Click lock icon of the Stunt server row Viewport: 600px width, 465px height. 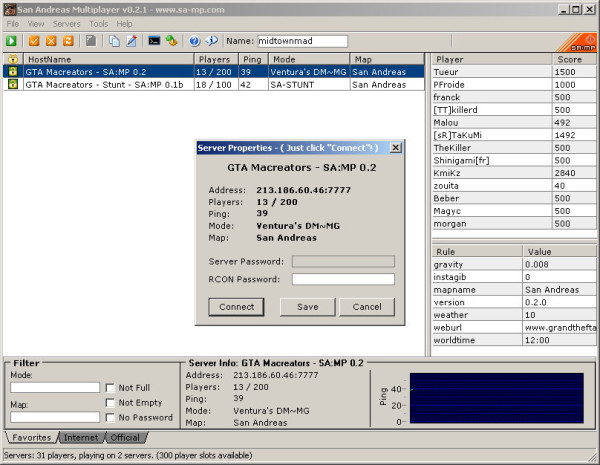pos(13,84)
